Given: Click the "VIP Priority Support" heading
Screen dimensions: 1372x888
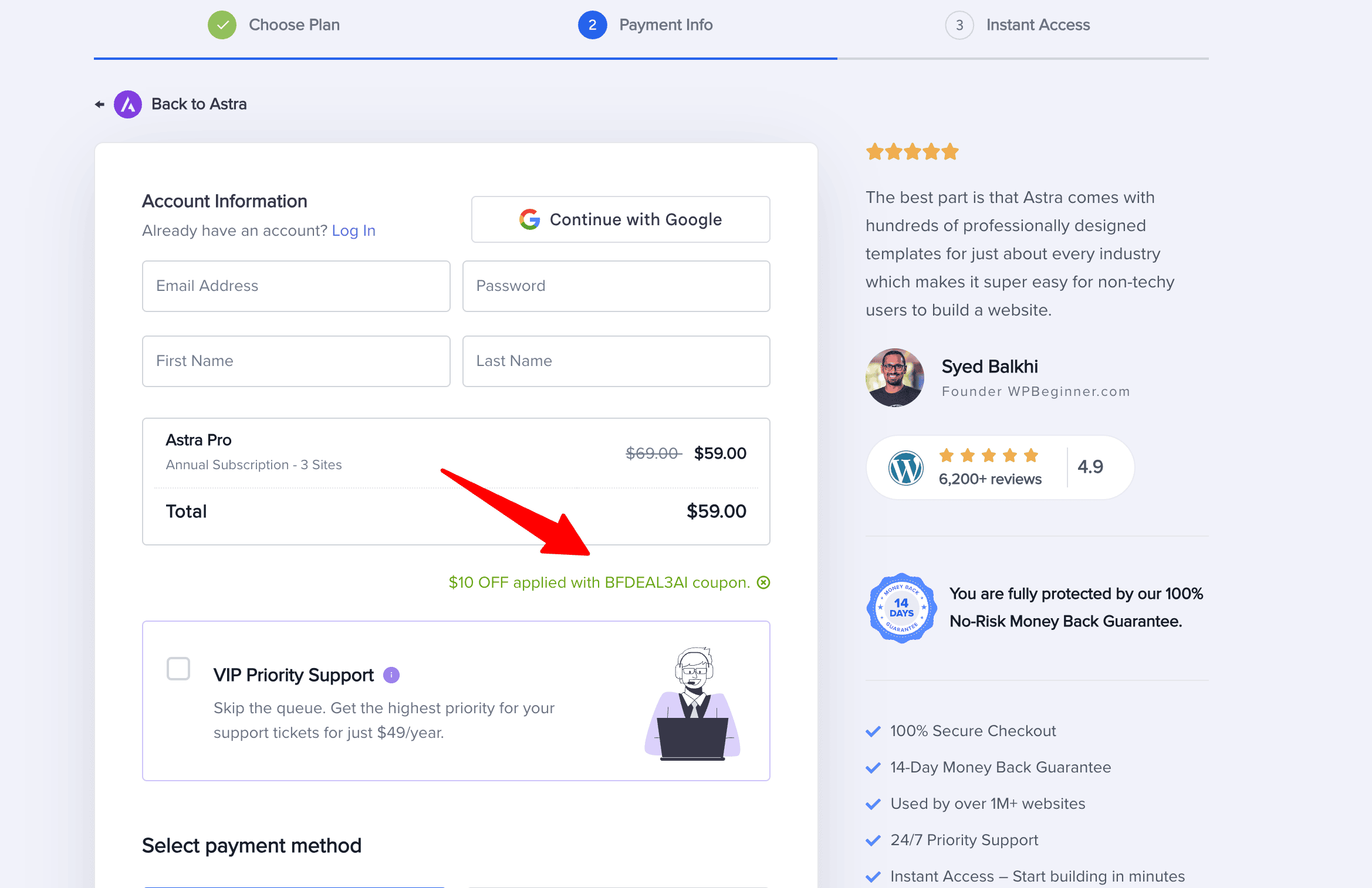Looking at the screenshot, I should coord(293,675).
